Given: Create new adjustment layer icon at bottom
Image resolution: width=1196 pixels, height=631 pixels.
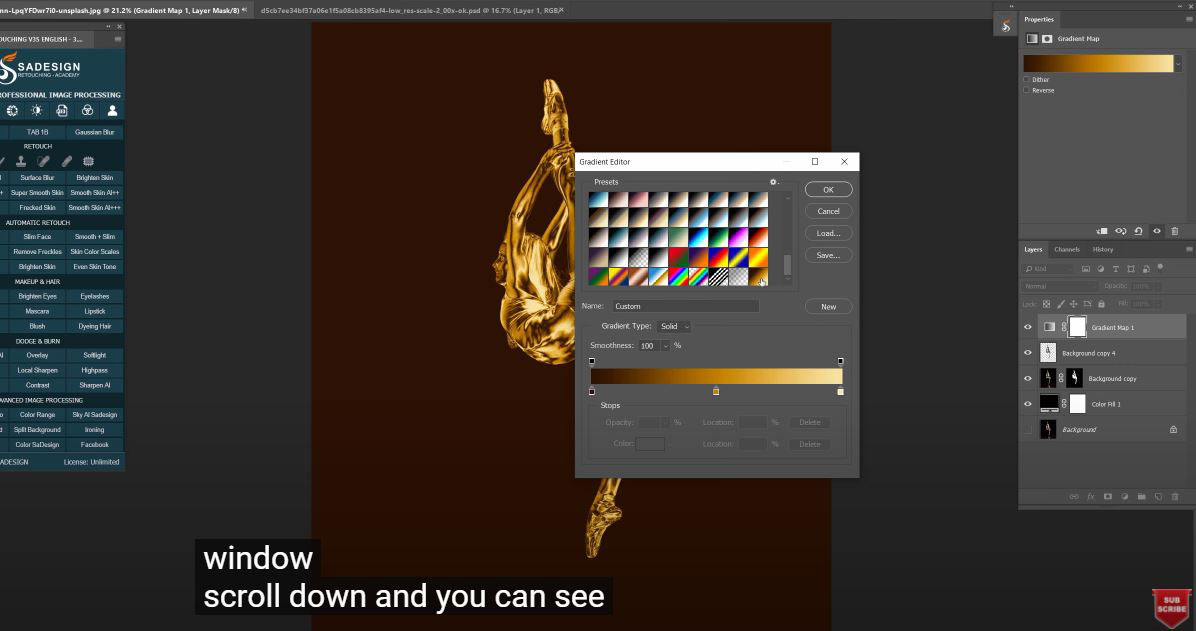Looking at the screenshot, I should [x=1124, y=497].
